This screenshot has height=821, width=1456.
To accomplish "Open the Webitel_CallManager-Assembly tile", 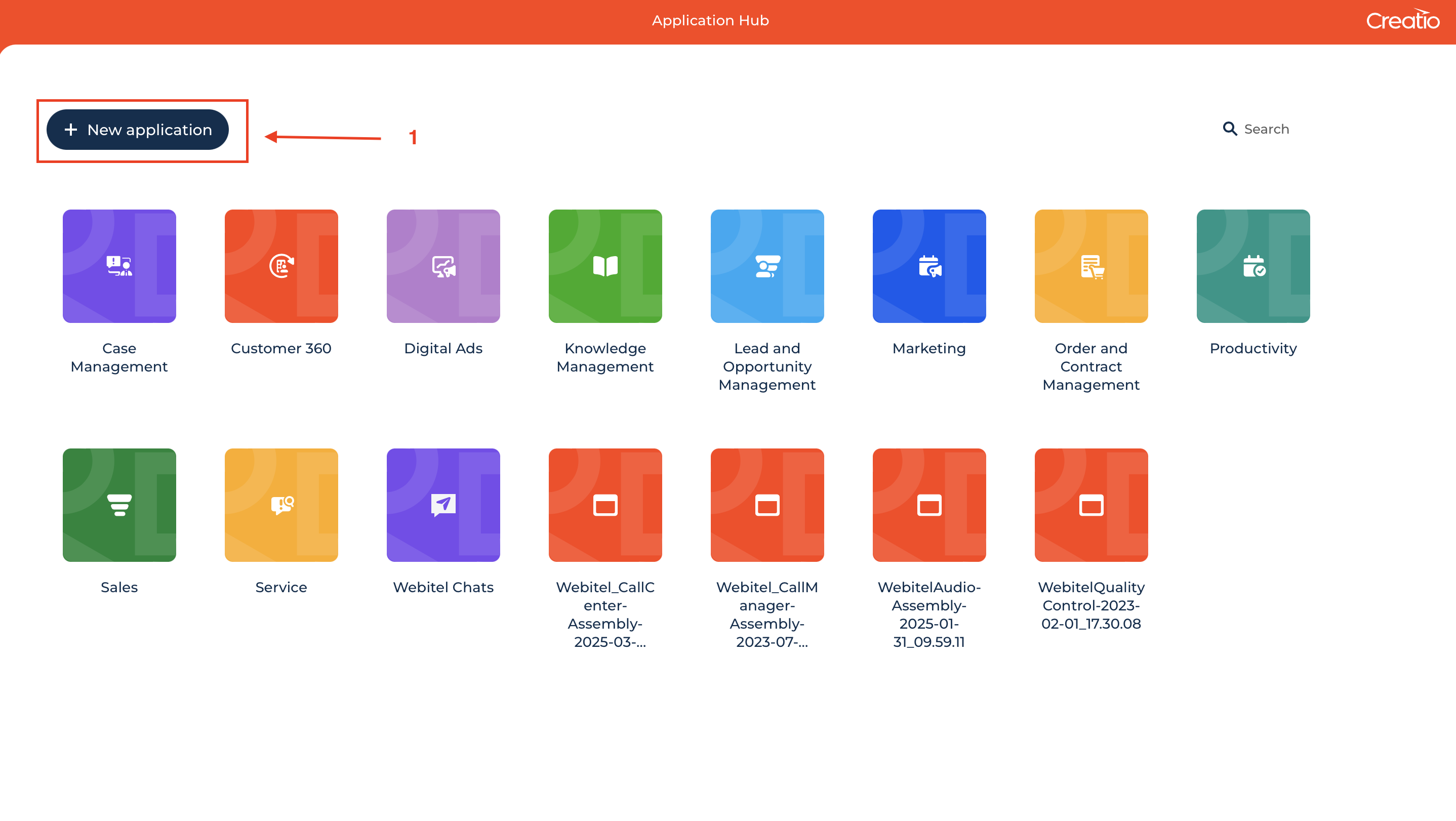I will point(767,505).
